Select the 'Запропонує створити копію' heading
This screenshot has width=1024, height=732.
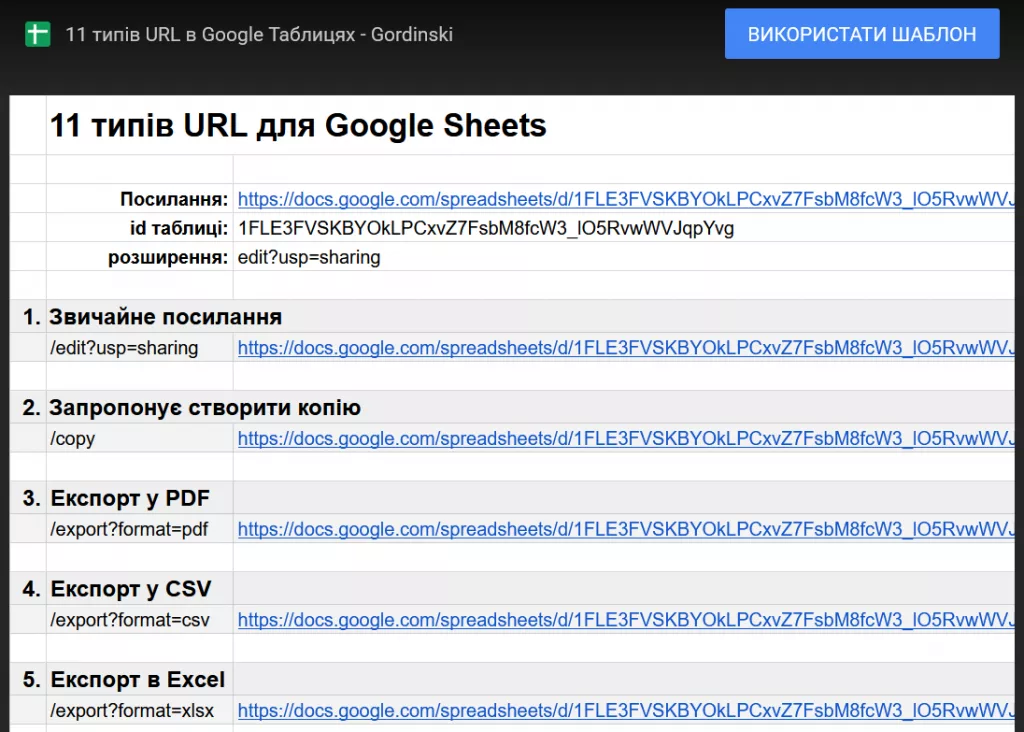(204, 407)
